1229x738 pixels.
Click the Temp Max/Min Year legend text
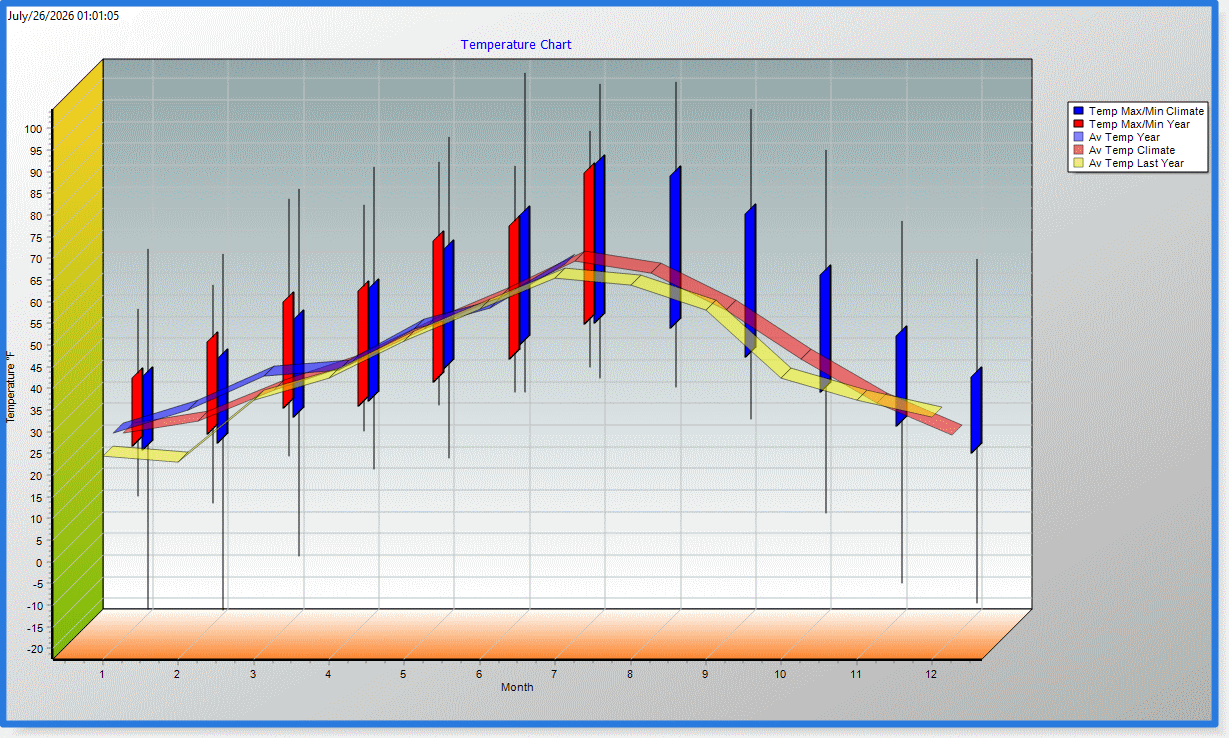click(1139, 124)
